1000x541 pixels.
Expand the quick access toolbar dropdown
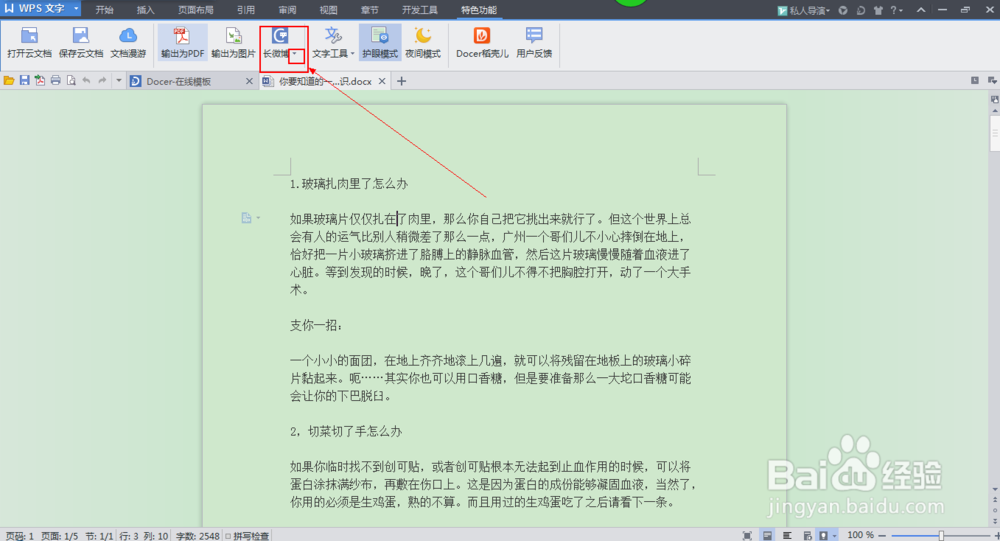(x=119, y=81)
